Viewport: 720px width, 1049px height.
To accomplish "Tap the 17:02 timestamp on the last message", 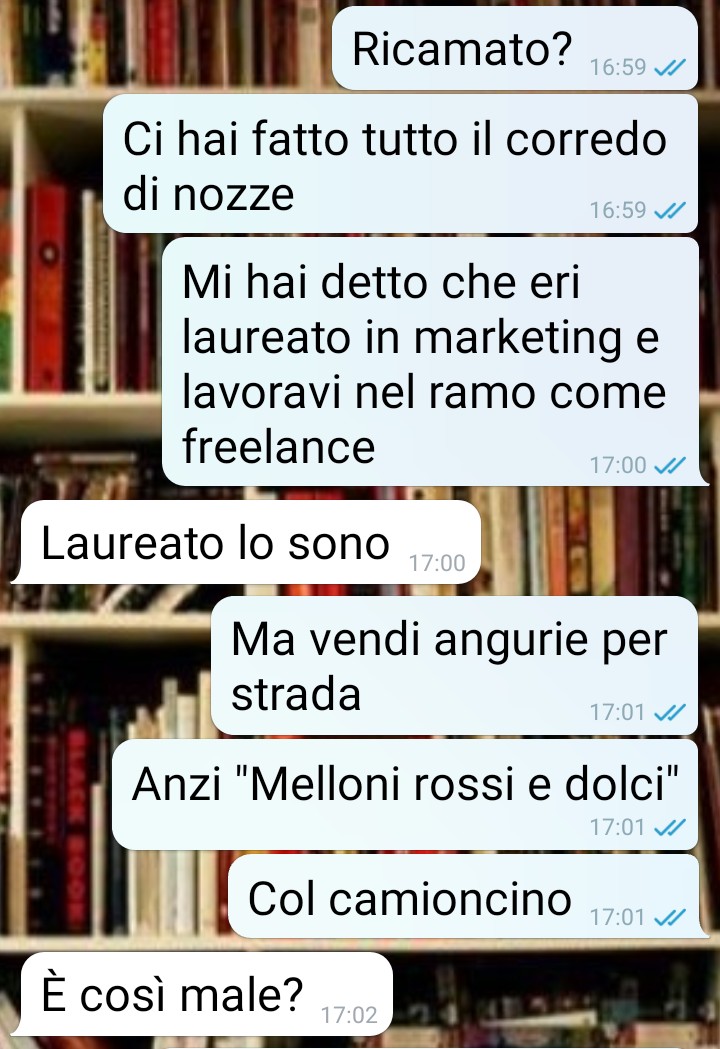I will pyautogui.click(x=349, y=1016).
